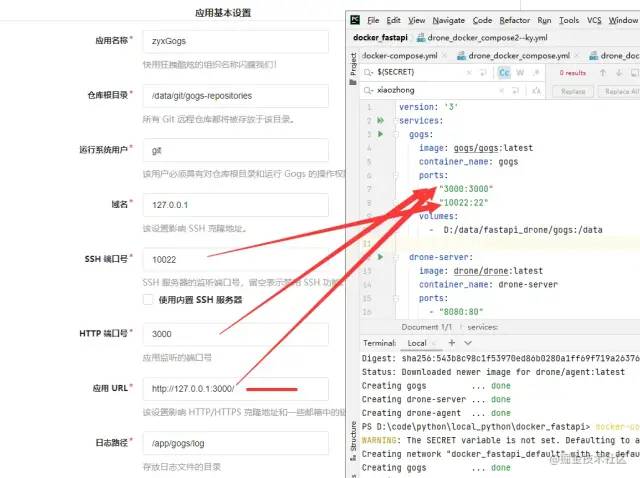The image size is (640, 478).
Task: Add a new terminal tab with the plus icon
Action: (x=451, y=343)
